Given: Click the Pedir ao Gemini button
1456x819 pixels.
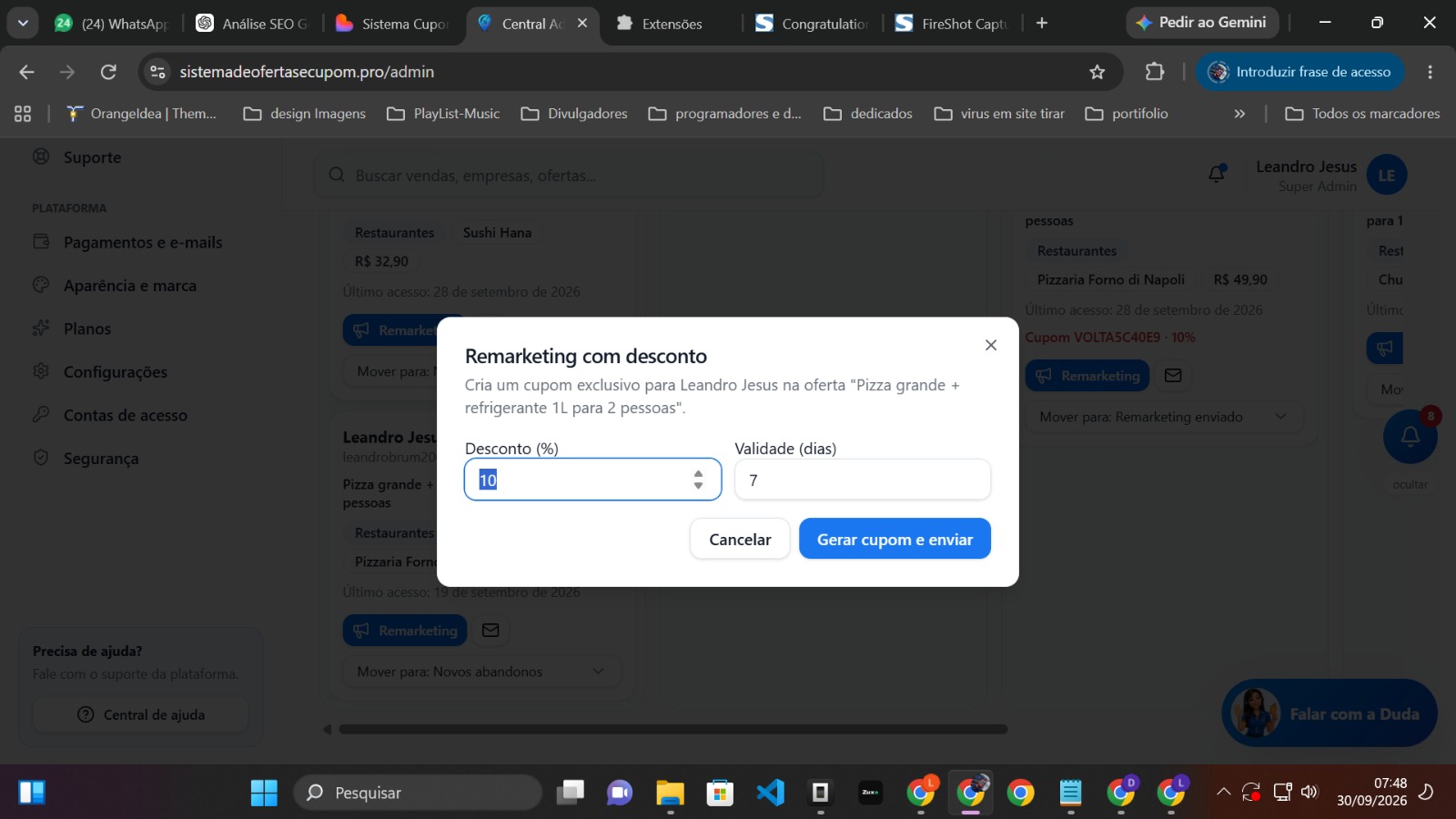Looking at the screenshot, I should 1202,23.
